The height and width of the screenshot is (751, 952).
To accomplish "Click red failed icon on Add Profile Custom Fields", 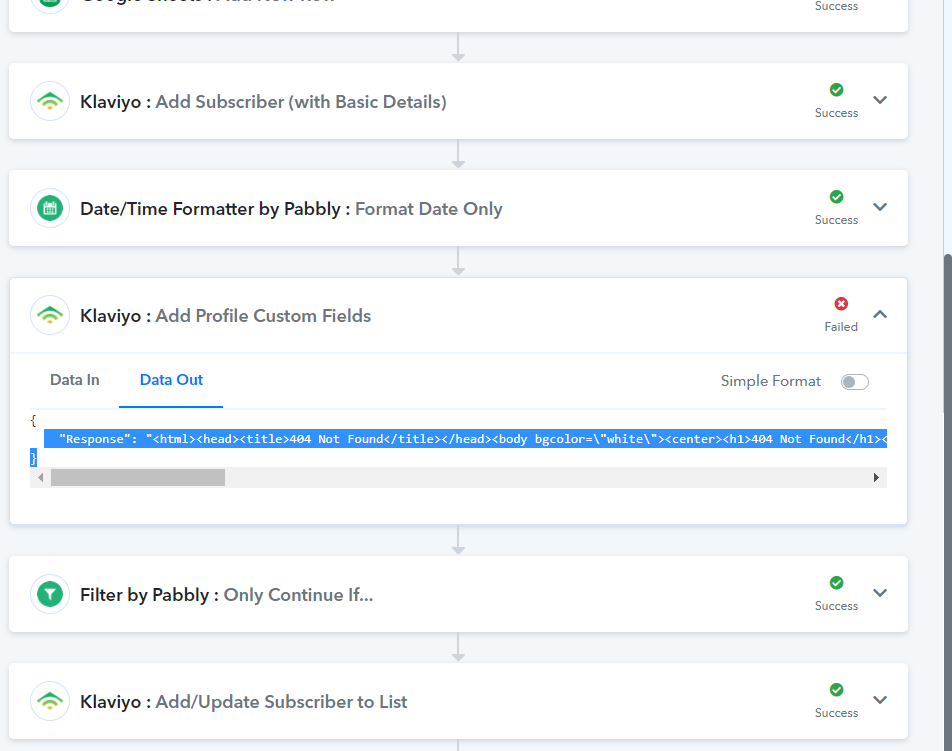I will (841, 304).
